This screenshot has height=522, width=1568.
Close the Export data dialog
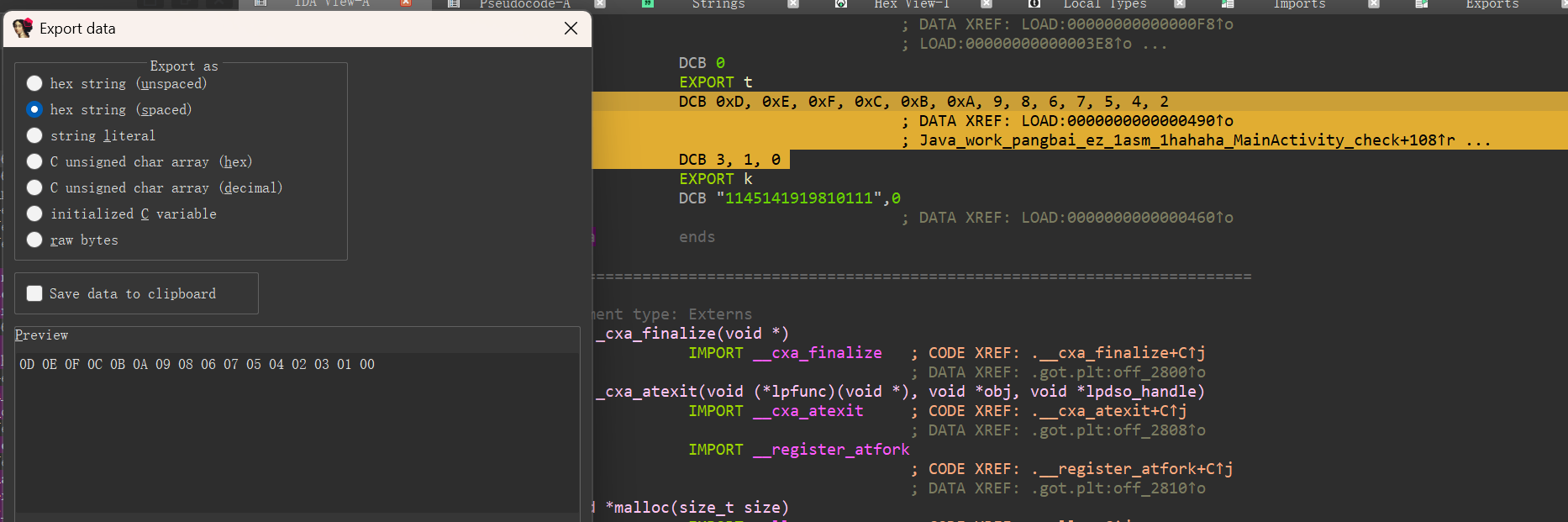[571, 29]
